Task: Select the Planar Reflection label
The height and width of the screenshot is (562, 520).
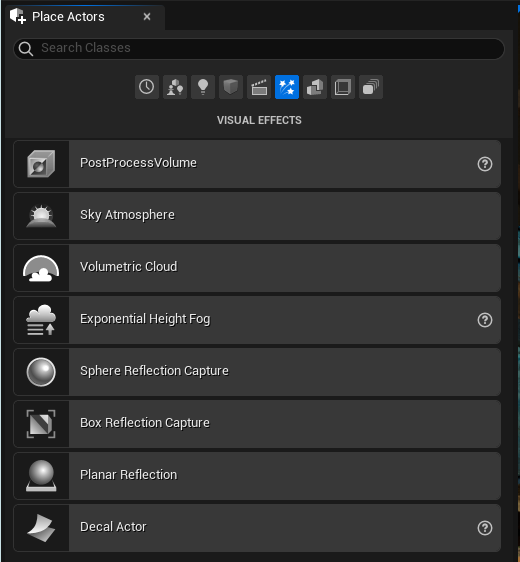Action: tap(128, 475)
